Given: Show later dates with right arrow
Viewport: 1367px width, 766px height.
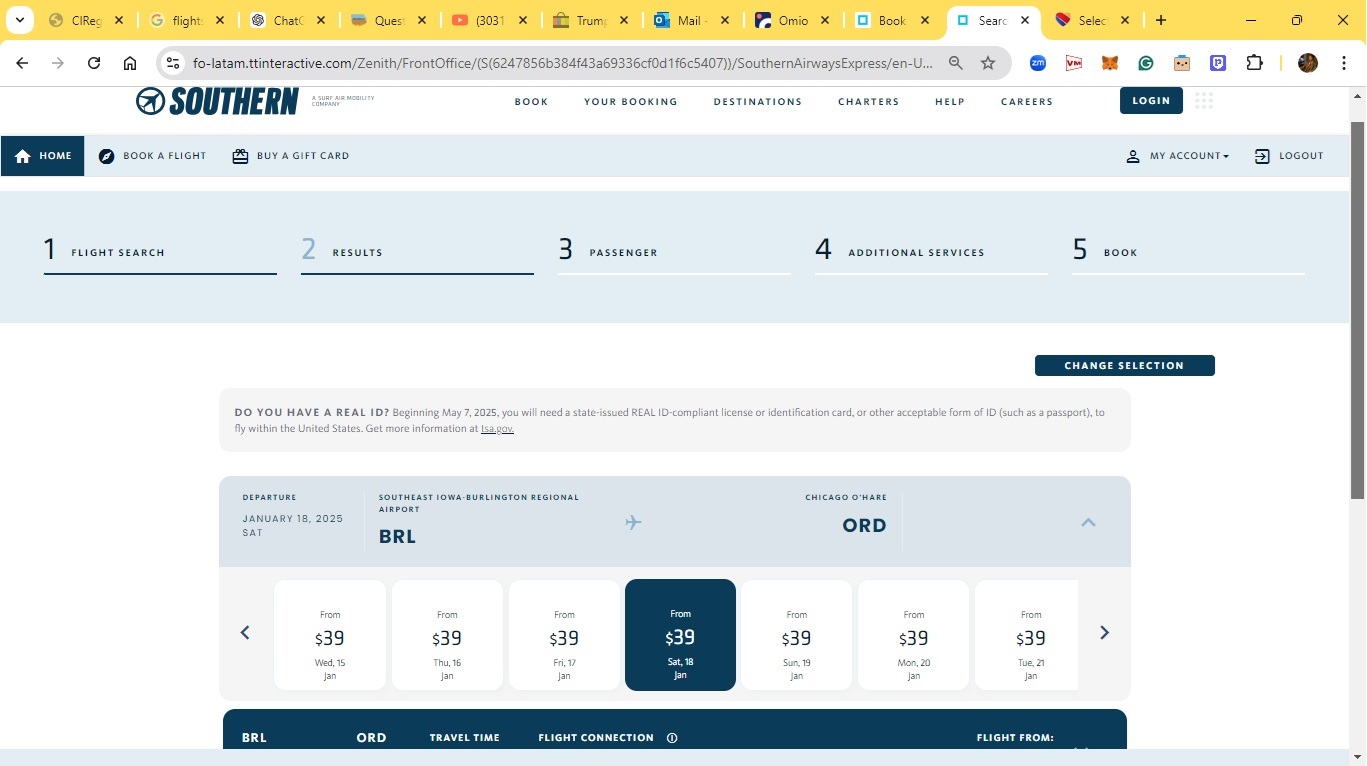Looking at the screenshot, I should [1104, 632].
